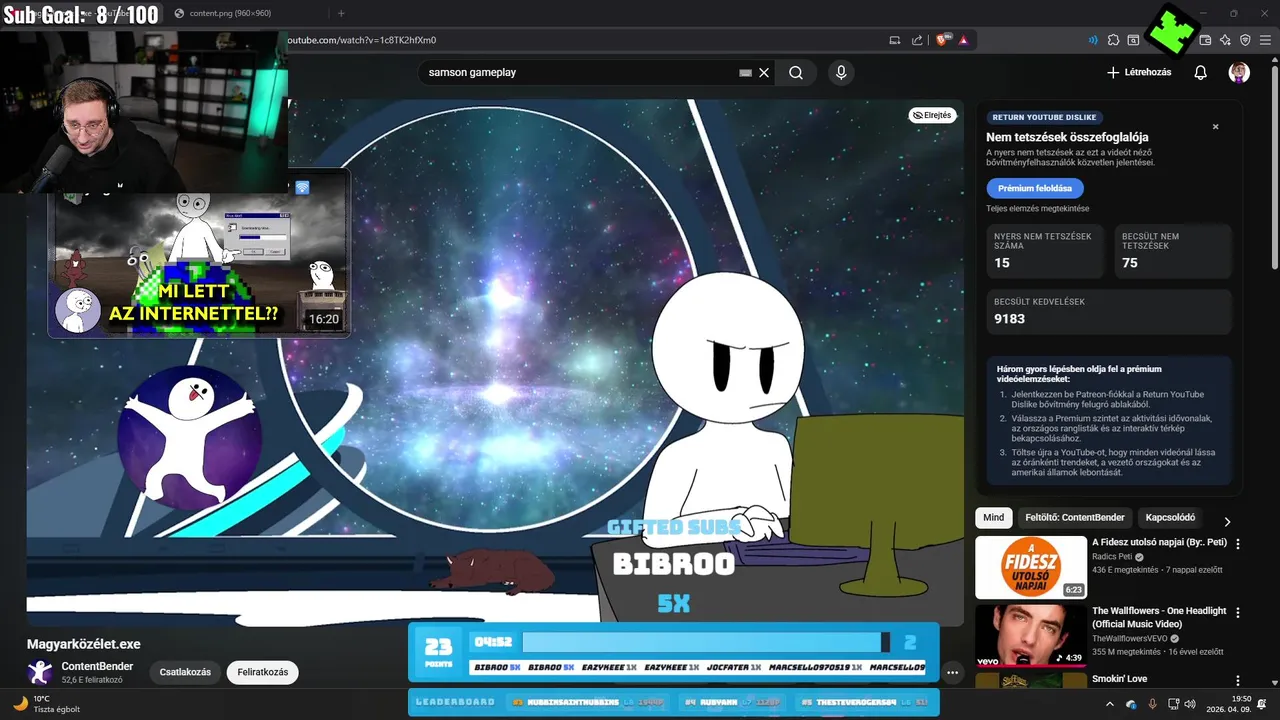Open the three-dot more actions under the video

click(x=952, y=673)
